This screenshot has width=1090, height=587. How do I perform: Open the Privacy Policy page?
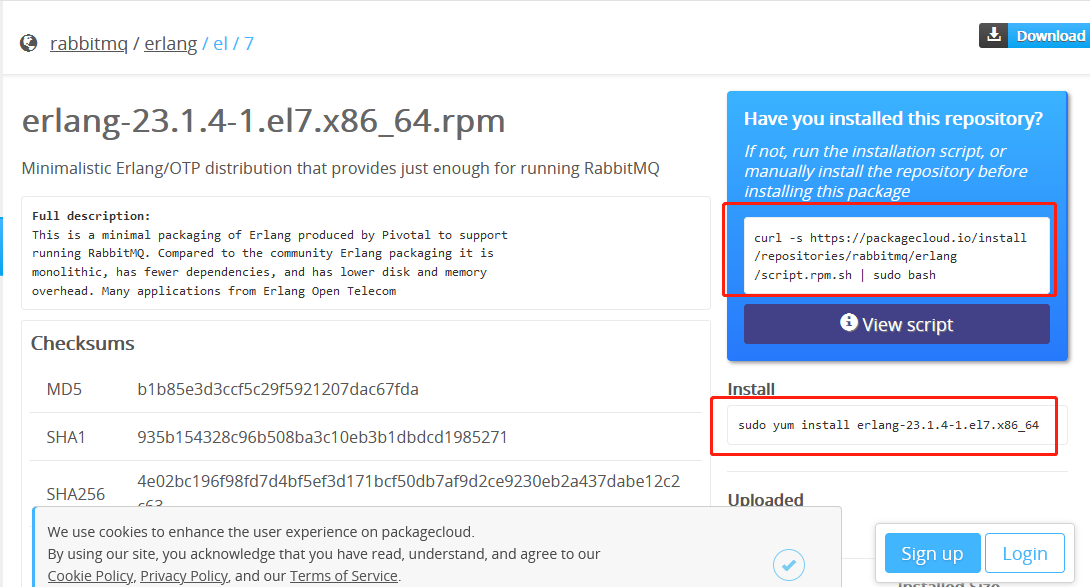click(184, 575)
